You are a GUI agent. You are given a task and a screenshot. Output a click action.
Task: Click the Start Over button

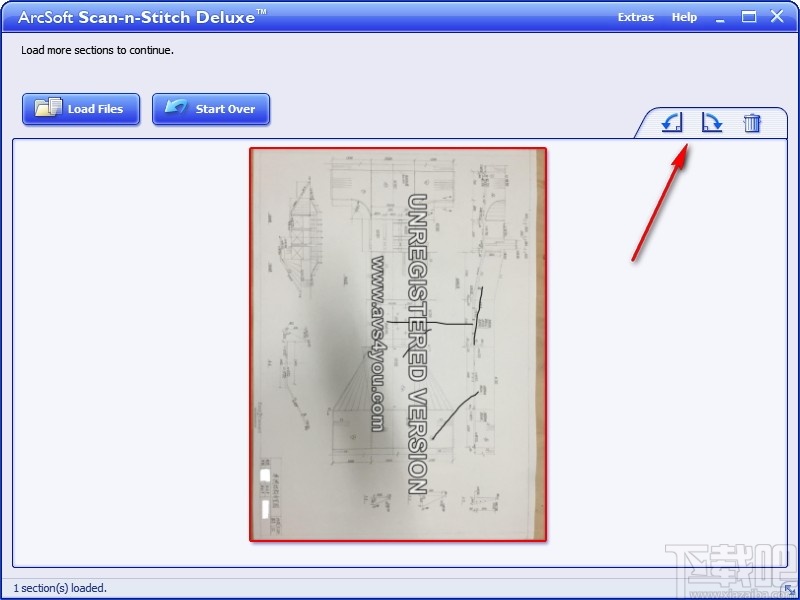[x=211, y=109]
